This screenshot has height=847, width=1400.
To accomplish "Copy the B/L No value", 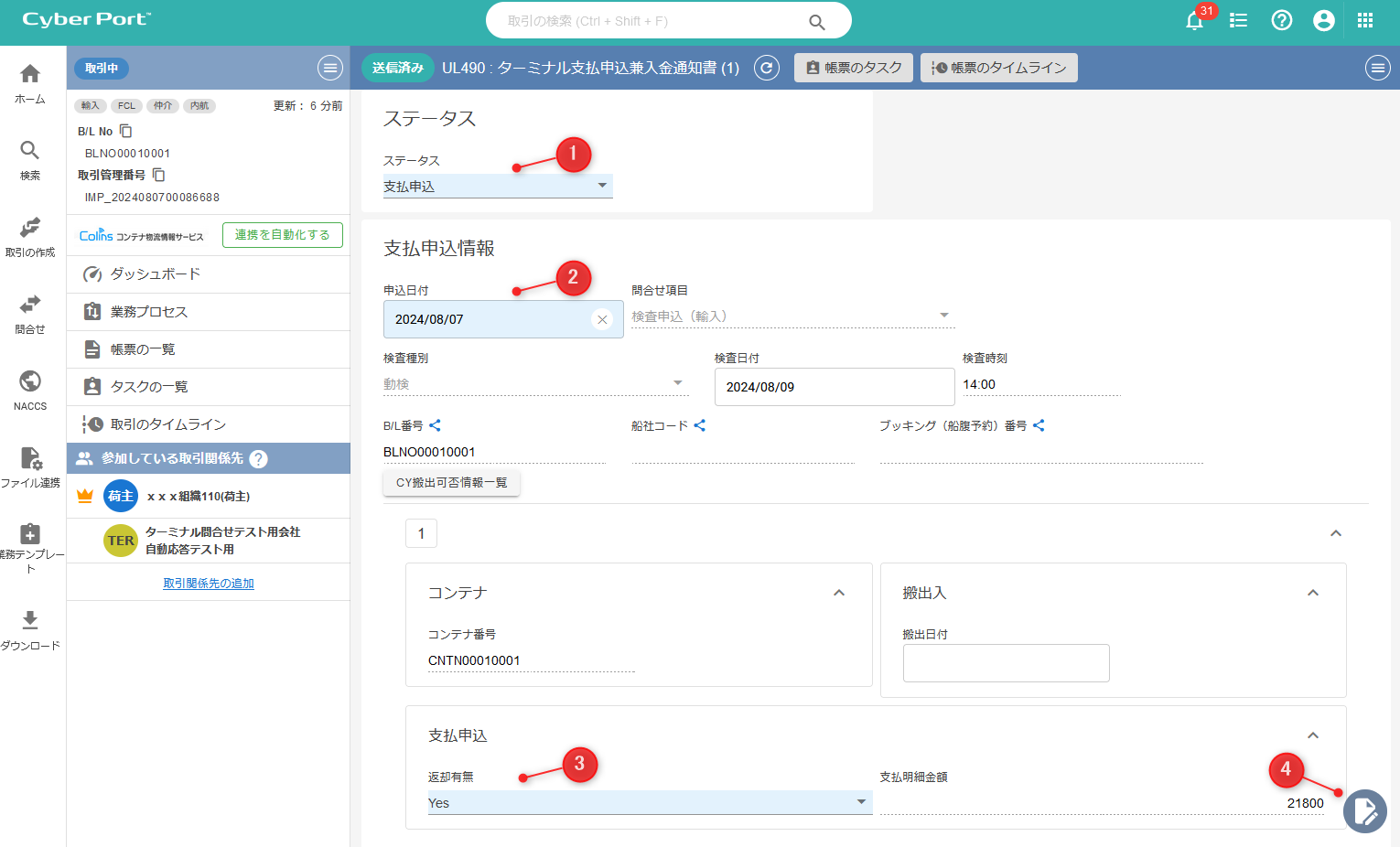I will pos(126,132).
